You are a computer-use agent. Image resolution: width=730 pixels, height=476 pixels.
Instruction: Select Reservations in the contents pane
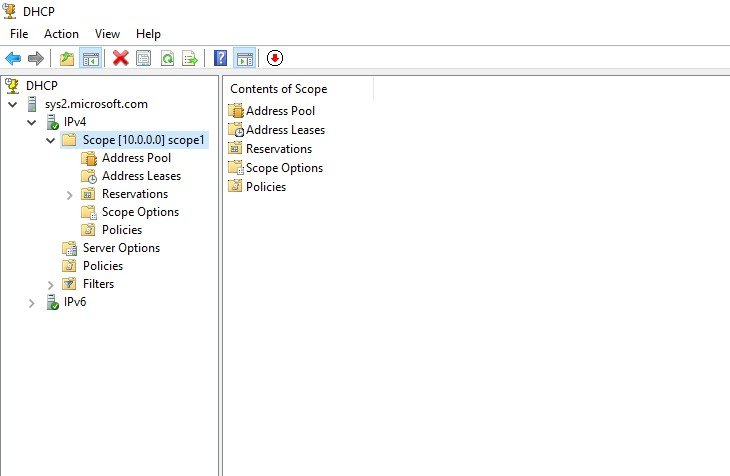279,149
